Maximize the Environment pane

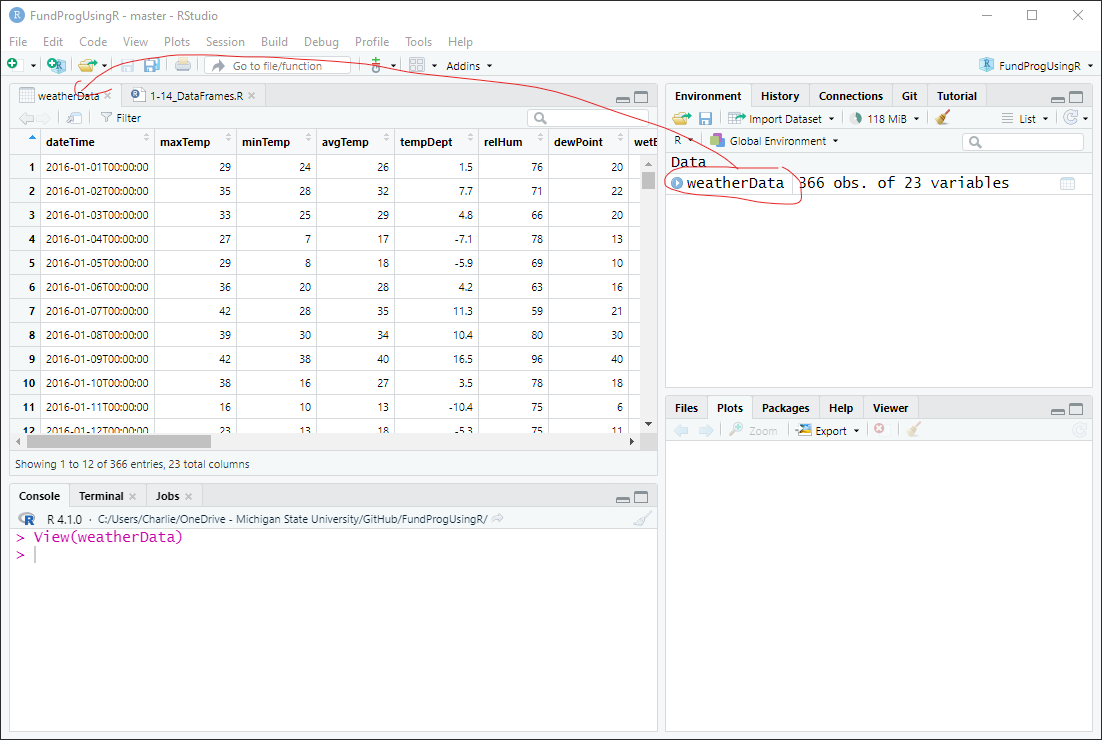coord(1076,97)
